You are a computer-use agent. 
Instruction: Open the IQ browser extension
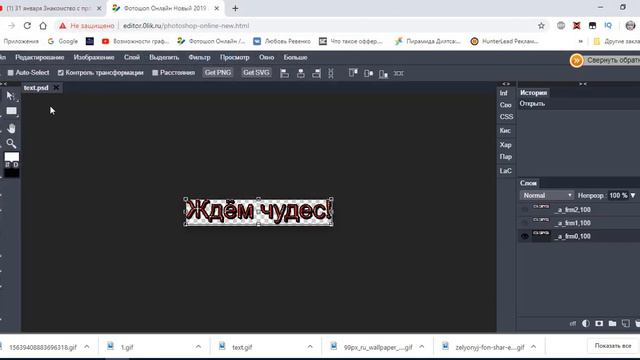pos(608,25)
